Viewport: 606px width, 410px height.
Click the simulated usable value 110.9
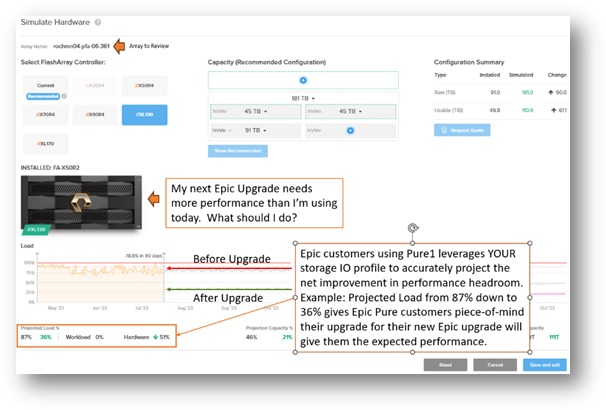(x=528, y=110)
